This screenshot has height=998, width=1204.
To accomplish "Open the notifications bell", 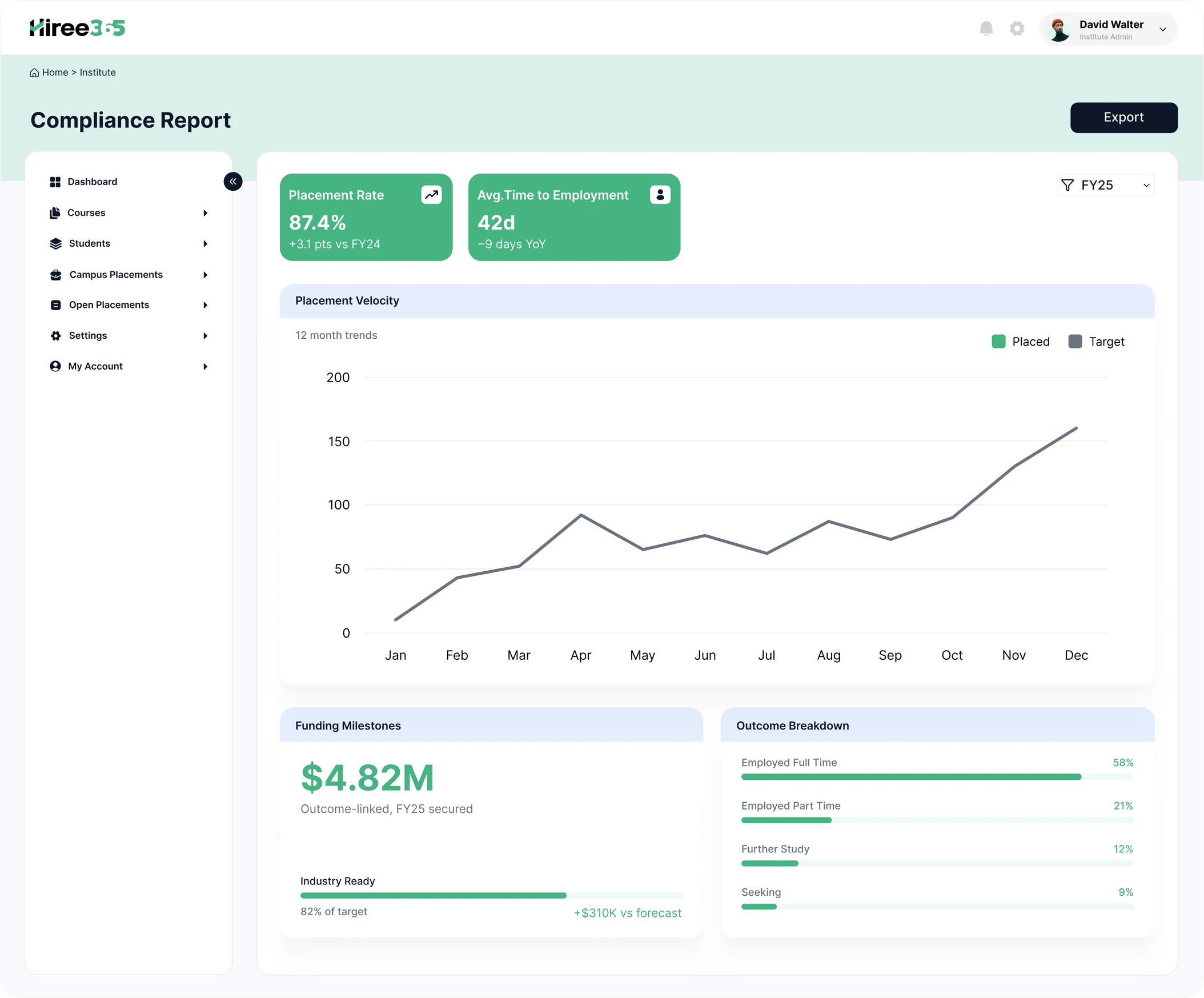I will click(x=986, y=28).
